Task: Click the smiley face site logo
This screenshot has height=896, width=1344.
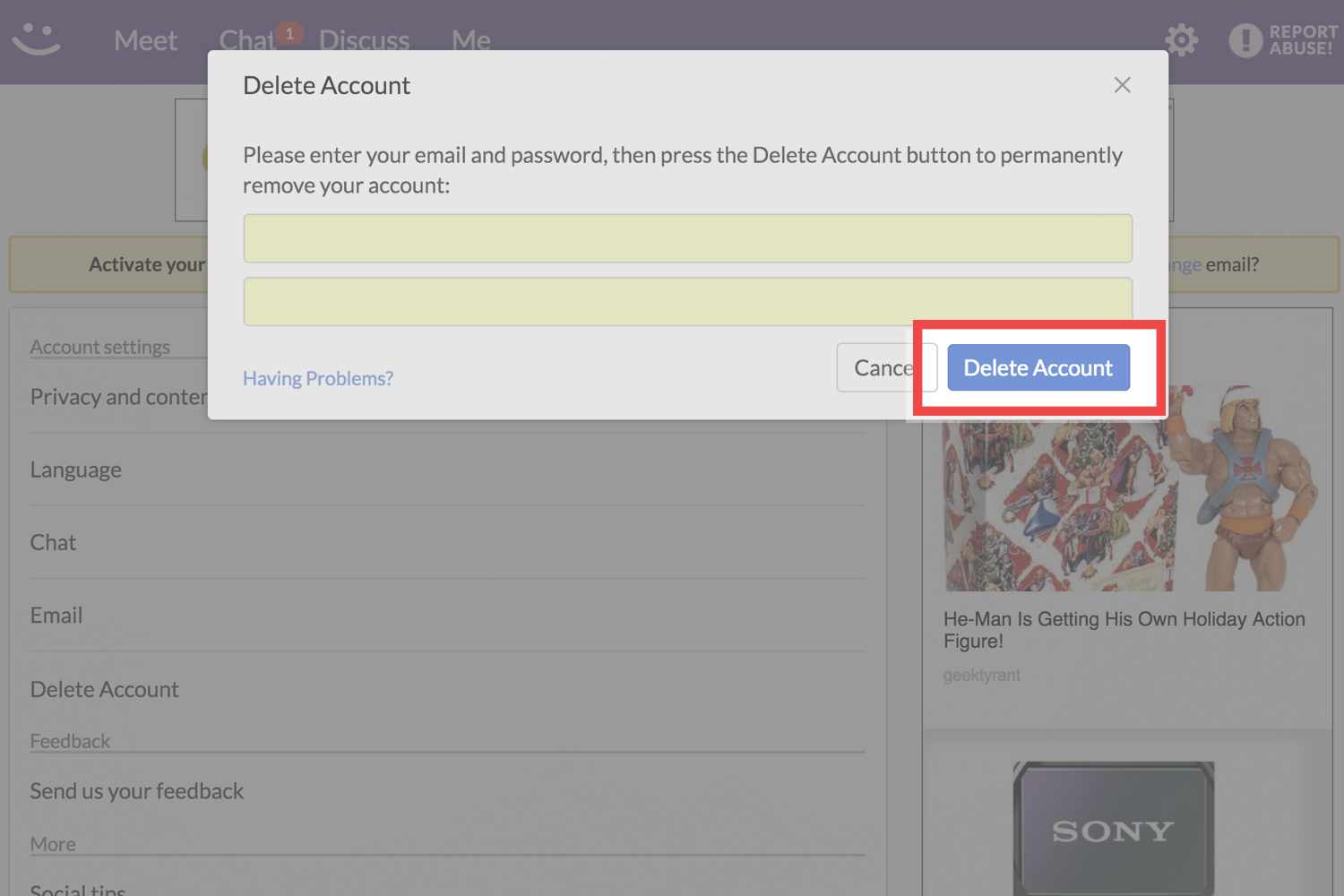Action: [x=36, y=39]
